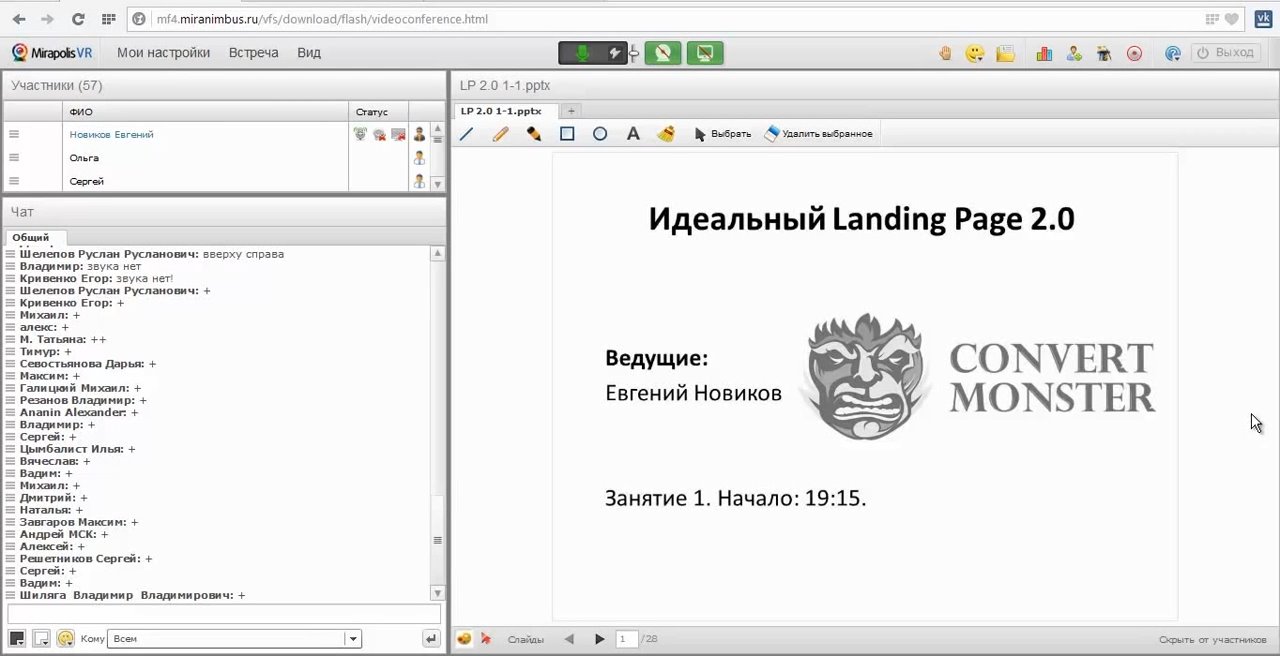Click the 'Выбрать' selection tool
Image resolution: width=1280 pixels, height=656 pixels.
[722, 134]
